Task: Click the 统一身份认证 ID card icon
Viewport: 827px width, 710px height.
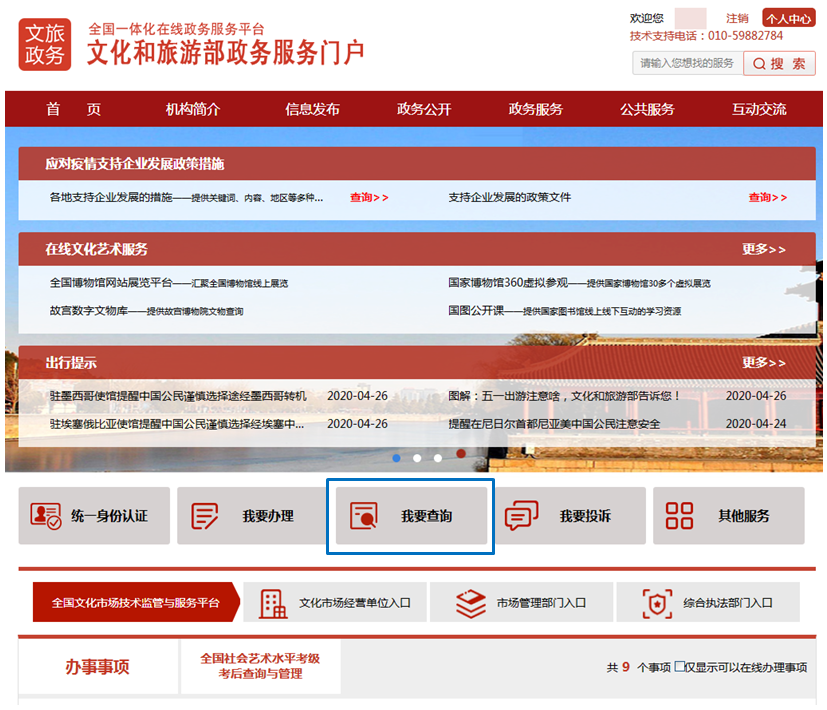Action: (45, 516)
